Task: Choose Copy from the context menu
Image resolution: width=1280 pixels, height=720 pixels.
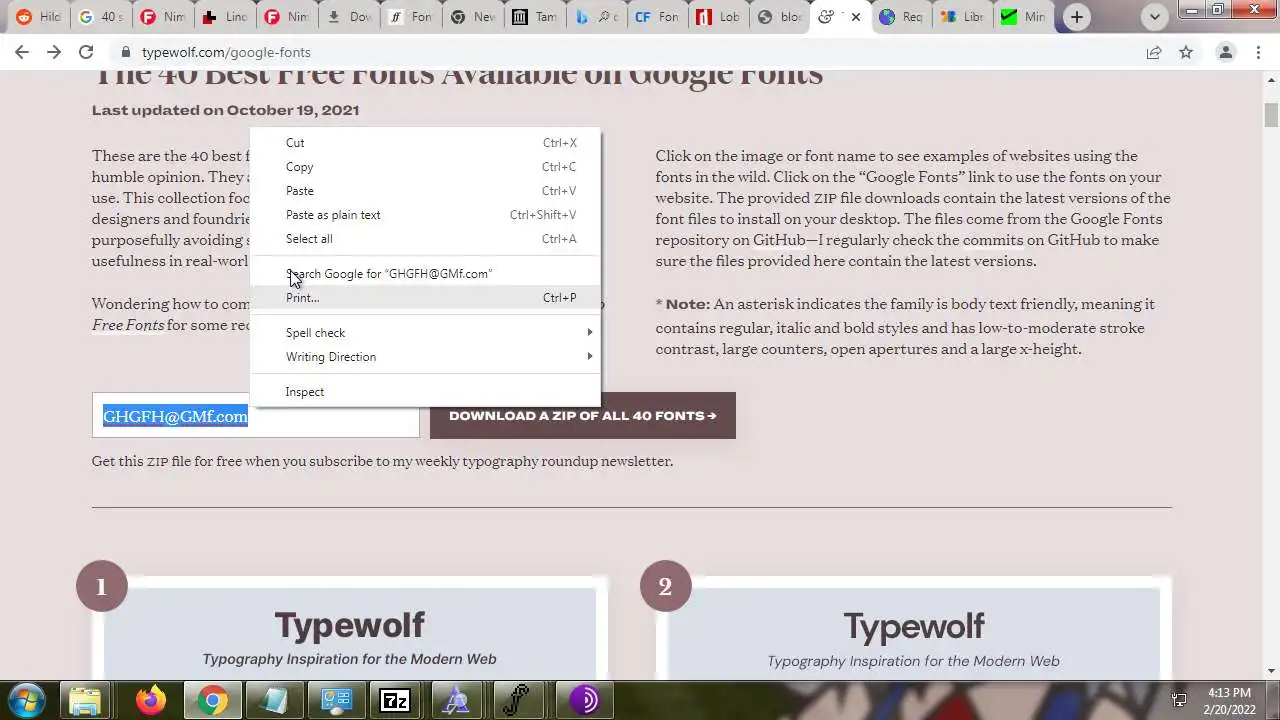Action: (425, 167)
